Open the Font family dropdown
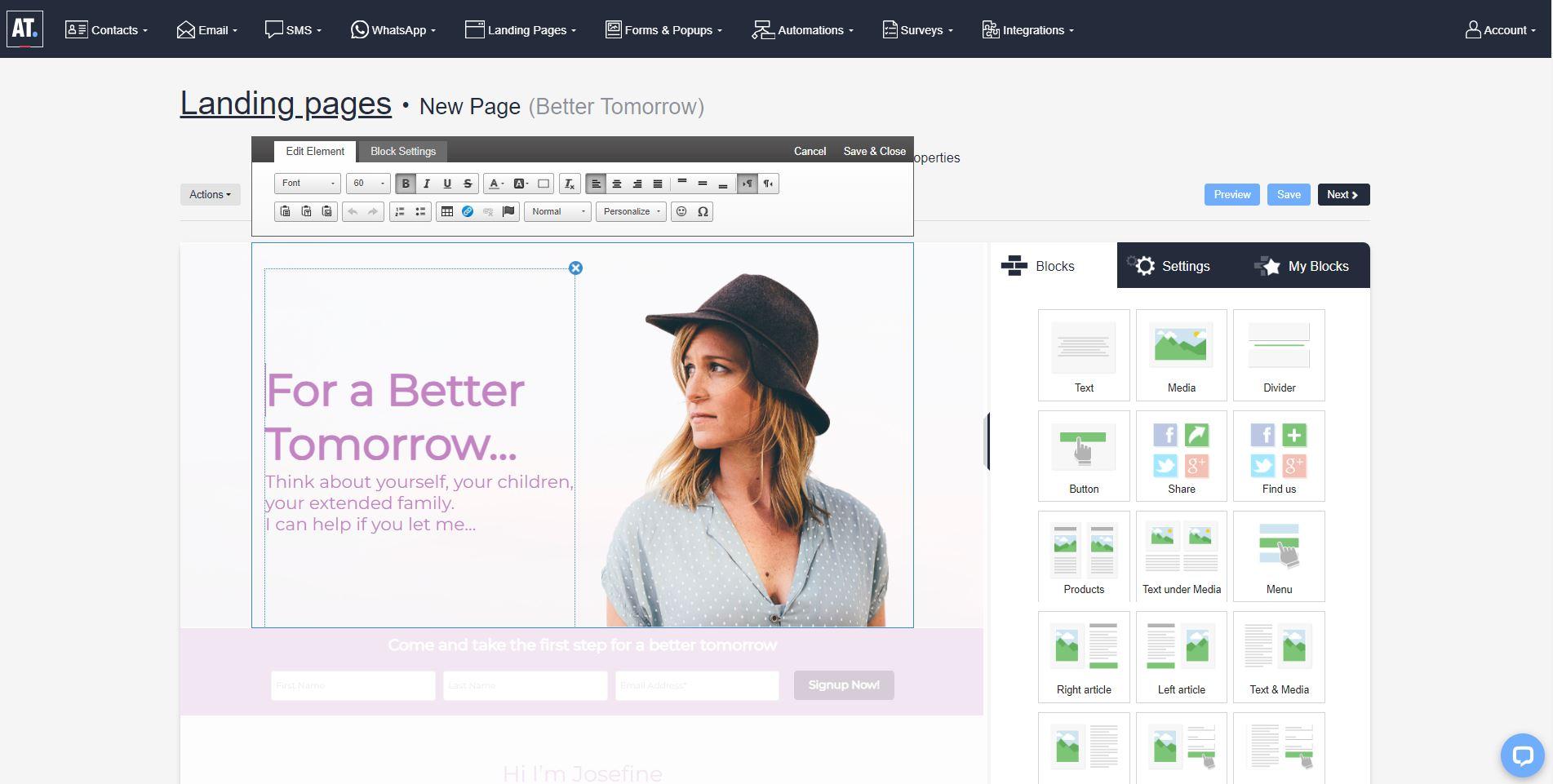This screenshot has height=784, width=1553. coord(308,184)
